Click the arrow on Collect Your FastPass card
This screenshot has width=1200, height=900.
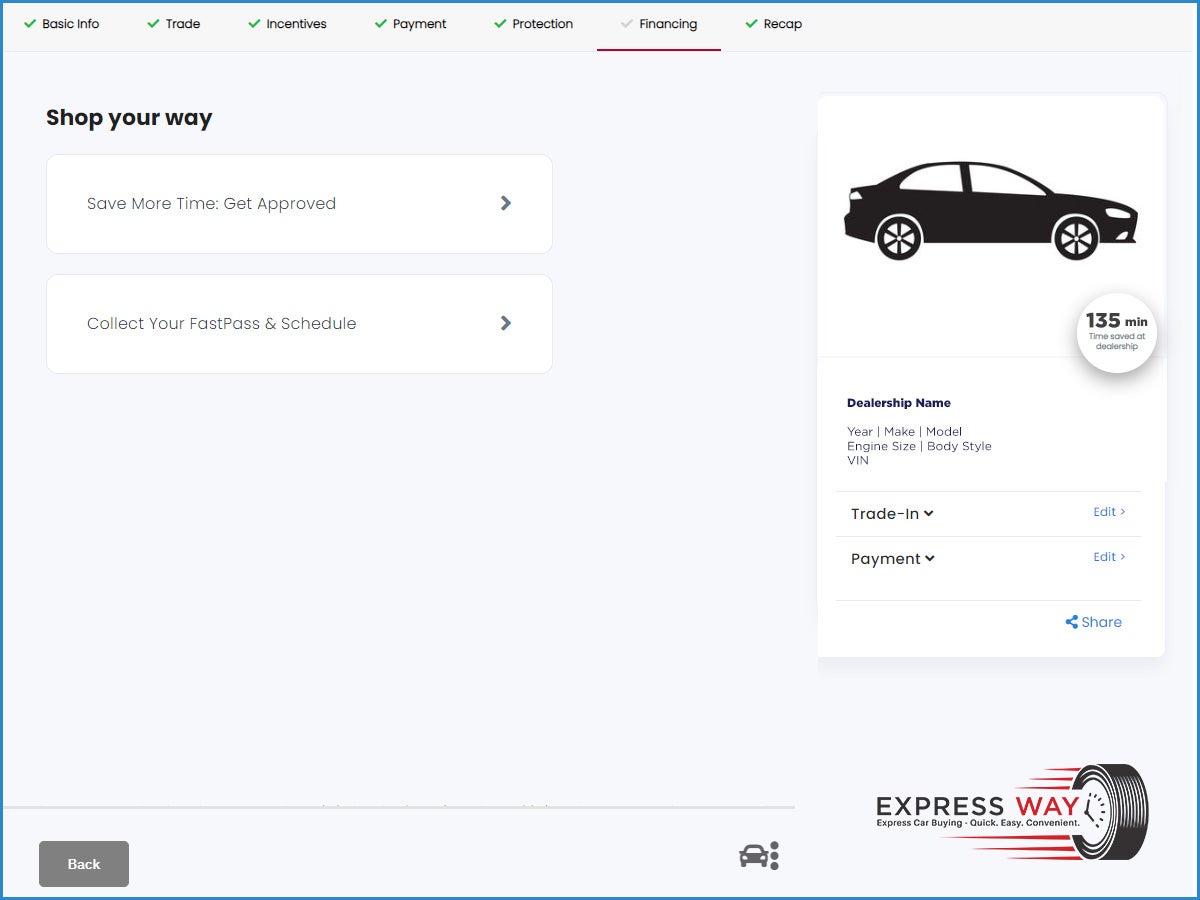tap(506, 323)
